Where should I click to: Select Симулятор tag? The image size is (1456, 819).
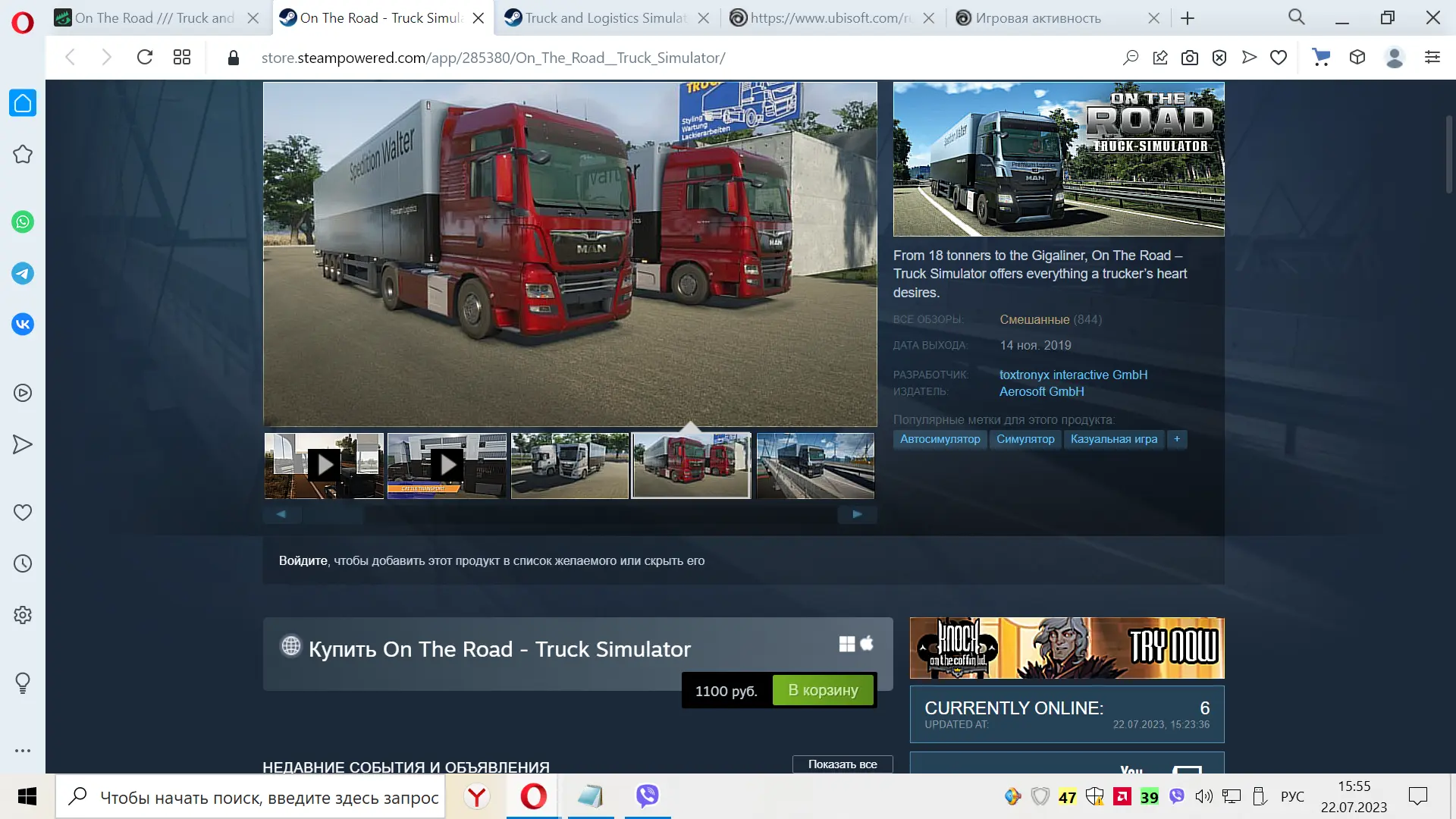coord(1025,439)
